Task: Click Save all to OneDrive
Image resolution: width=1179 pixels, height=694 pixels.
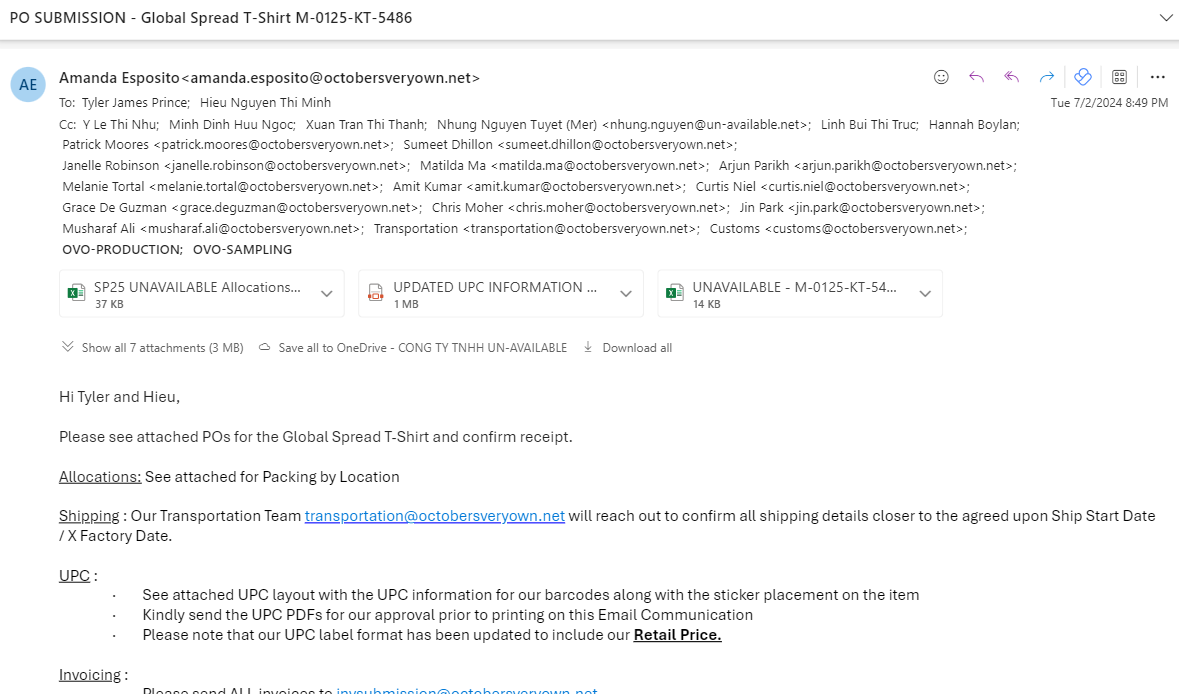Action: point(413,347)
